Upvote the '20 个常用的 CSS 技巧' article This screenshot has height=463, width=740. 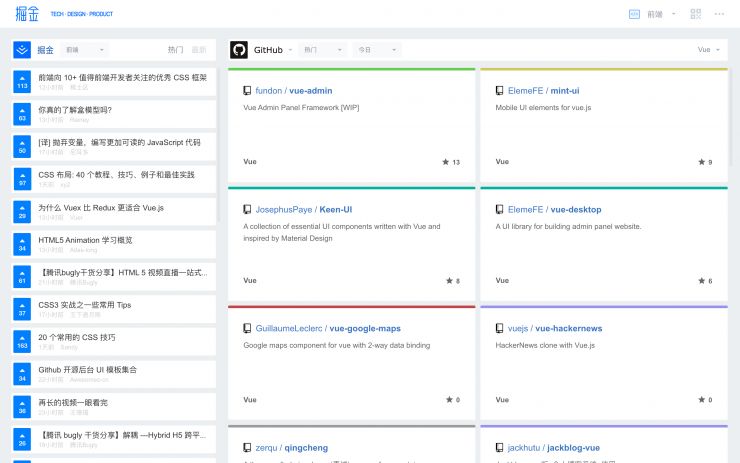coord(22,342)
